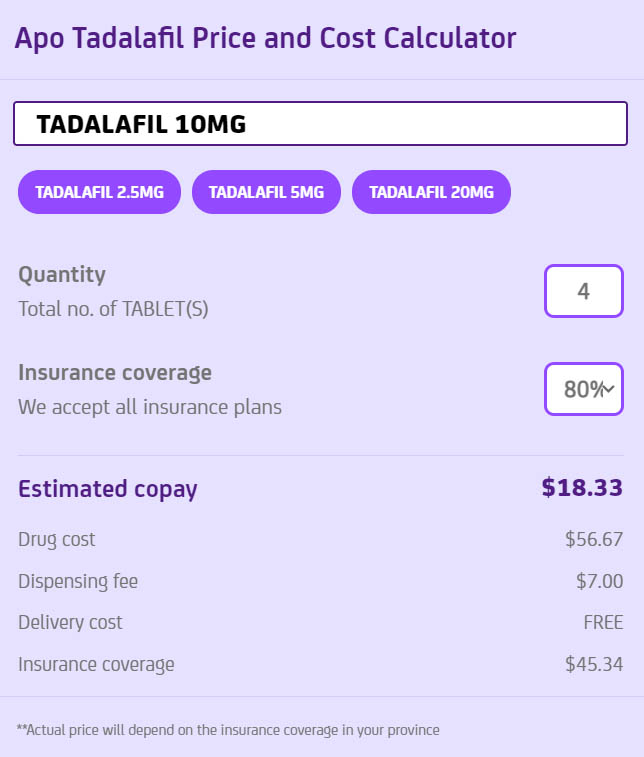Switch to the TADALAFIL 20MG dosage
This screenshot has height=757, width=644.
coord(431,192)
